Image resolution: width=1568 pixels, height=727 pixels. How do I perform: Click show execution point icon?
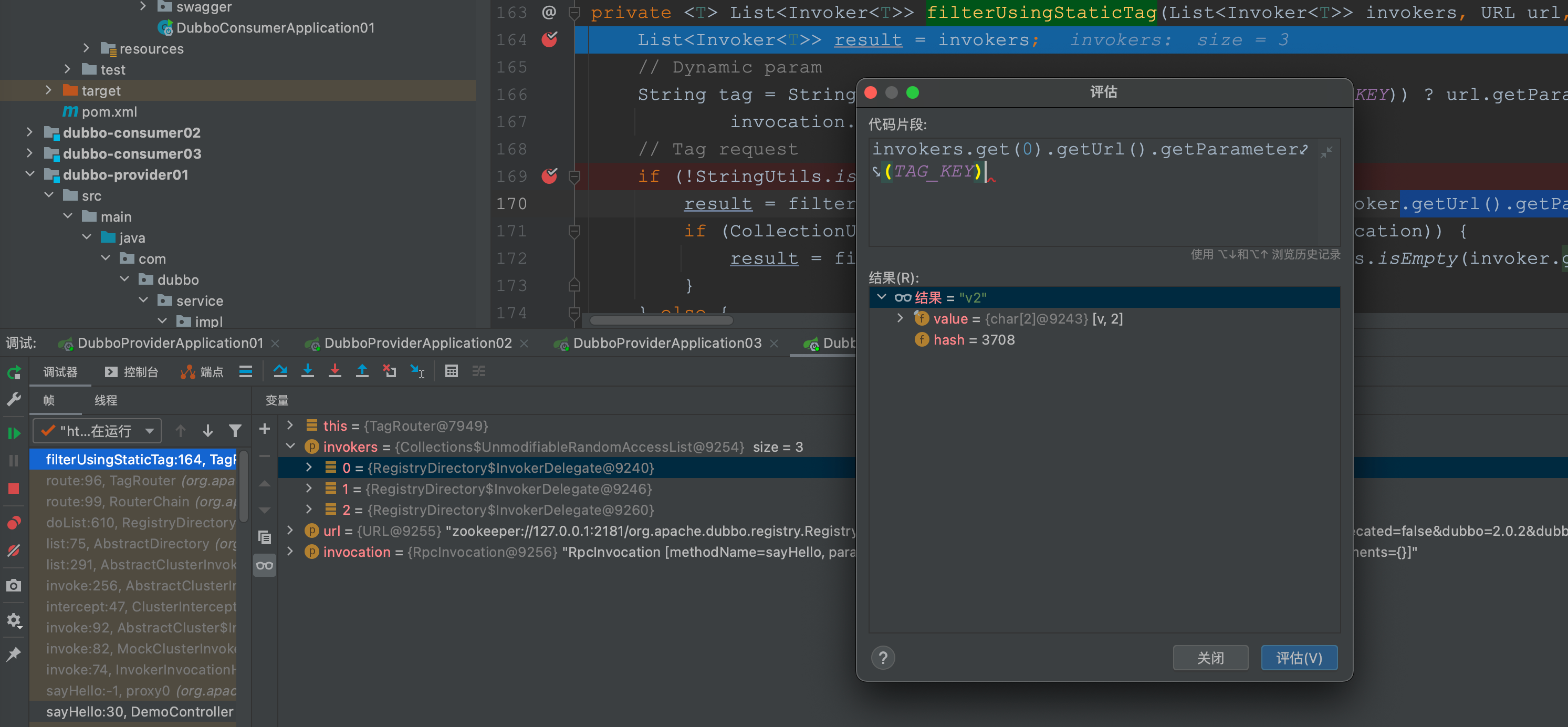click(x=245, y=371)
